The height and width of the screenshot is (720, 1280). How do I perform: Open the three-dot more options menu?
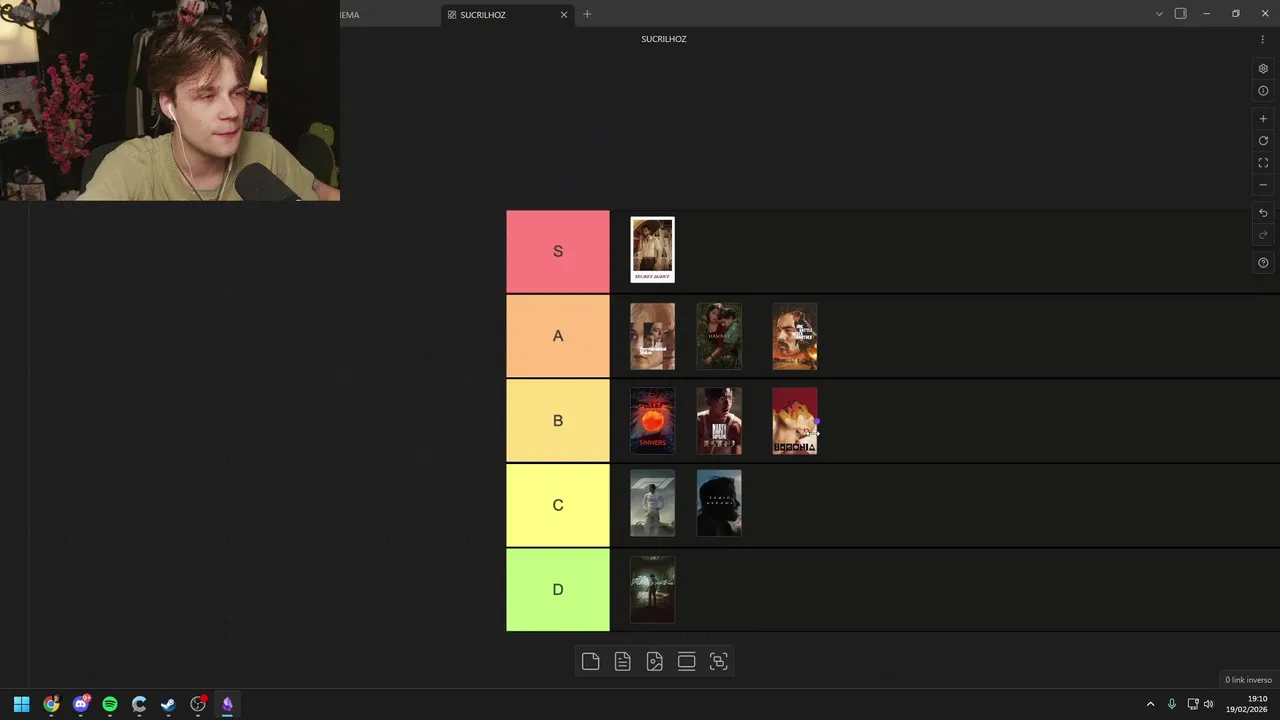click(1262, 39)
